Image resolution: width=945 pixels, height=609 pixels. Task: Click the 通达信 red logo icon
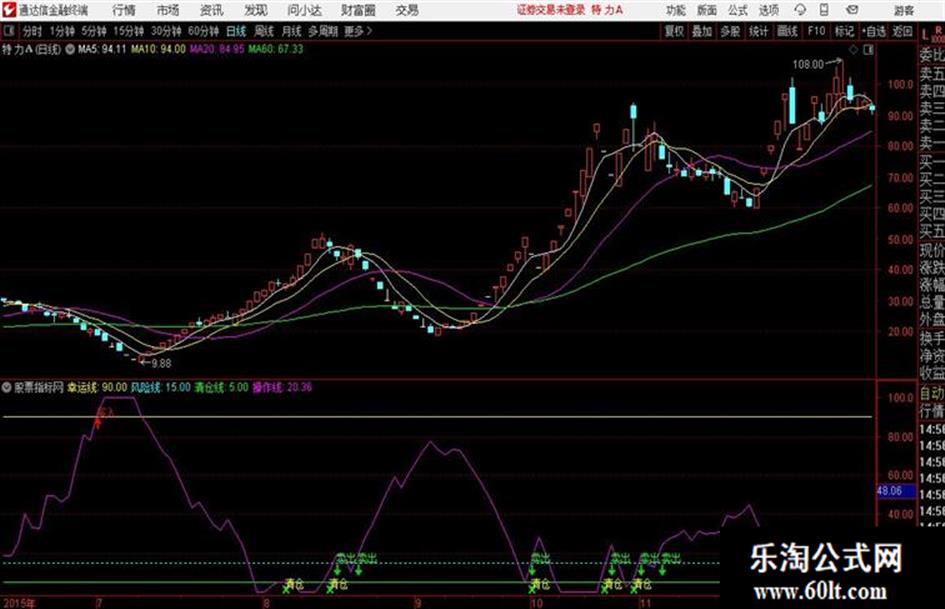pyautogui.click(x=10, y=10)
